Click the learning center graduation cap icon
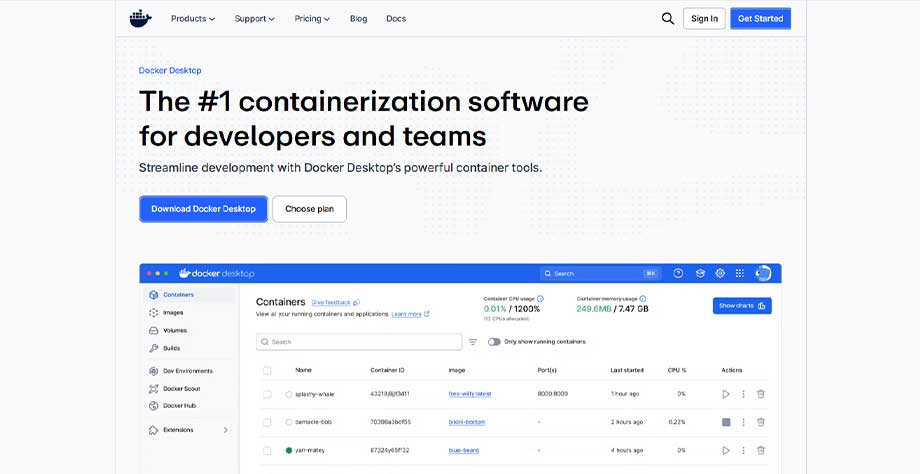This screenshot has width=920, height=474. point(700,273)
